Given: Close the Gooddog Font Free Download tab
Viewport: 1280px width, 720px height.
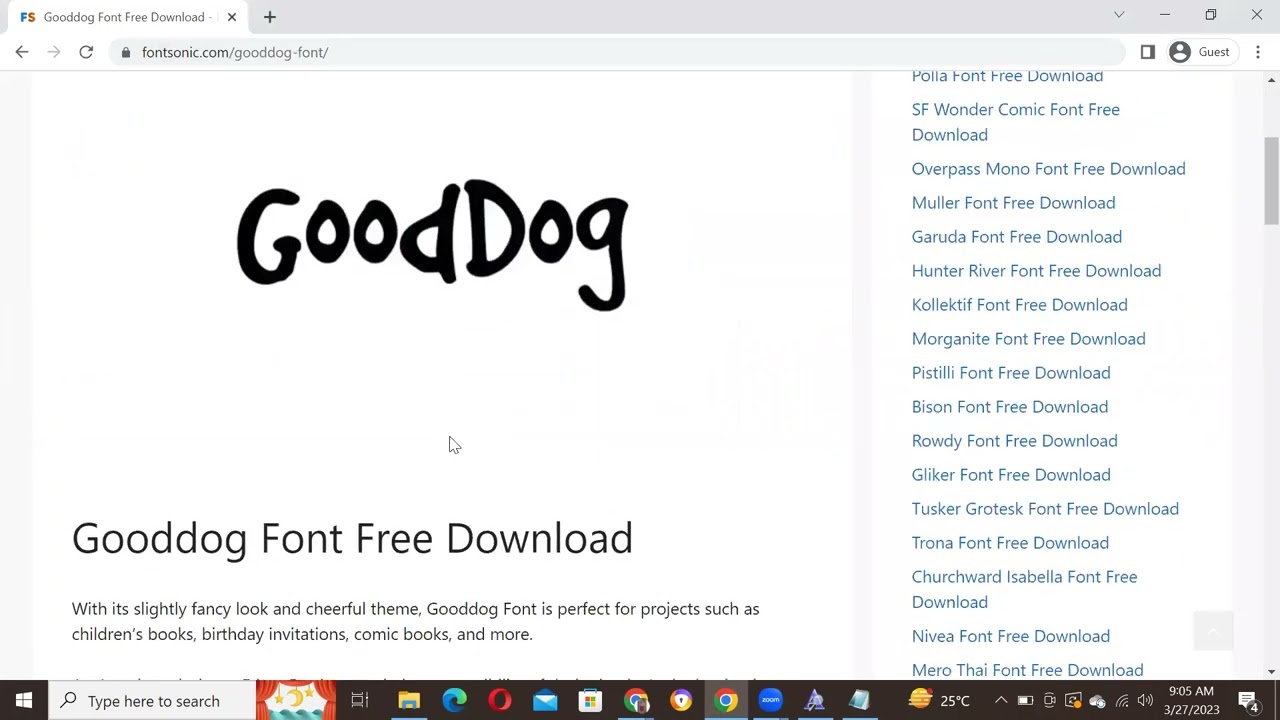Looking at the screenshot, I should click(232, 17).
